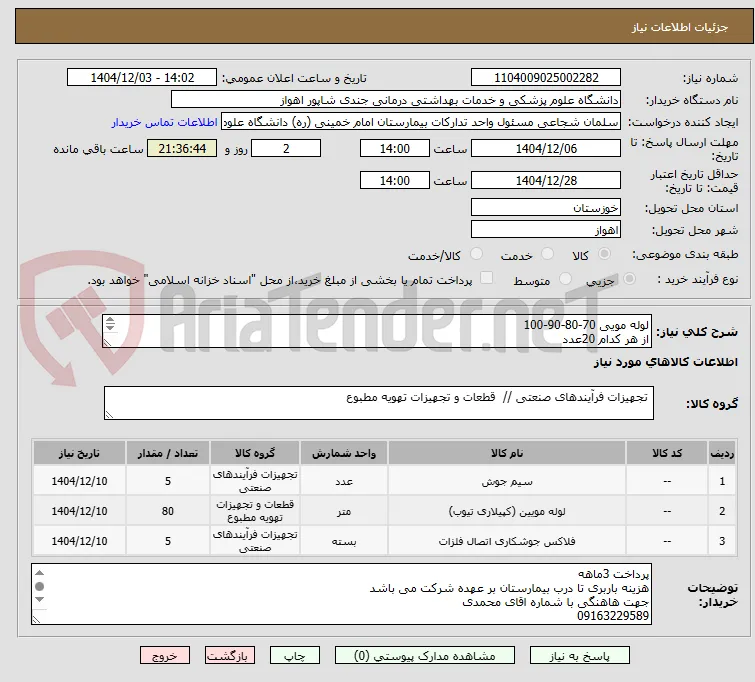
Task: Click the remaining days field showing 2
Action: 286,148
